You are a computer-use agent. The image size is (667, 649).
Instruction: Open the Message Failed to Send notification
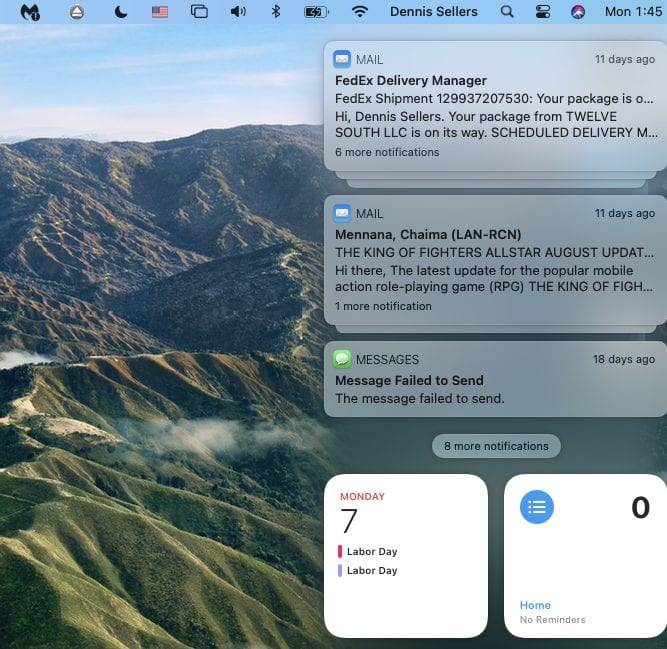(x=495, y=380)
